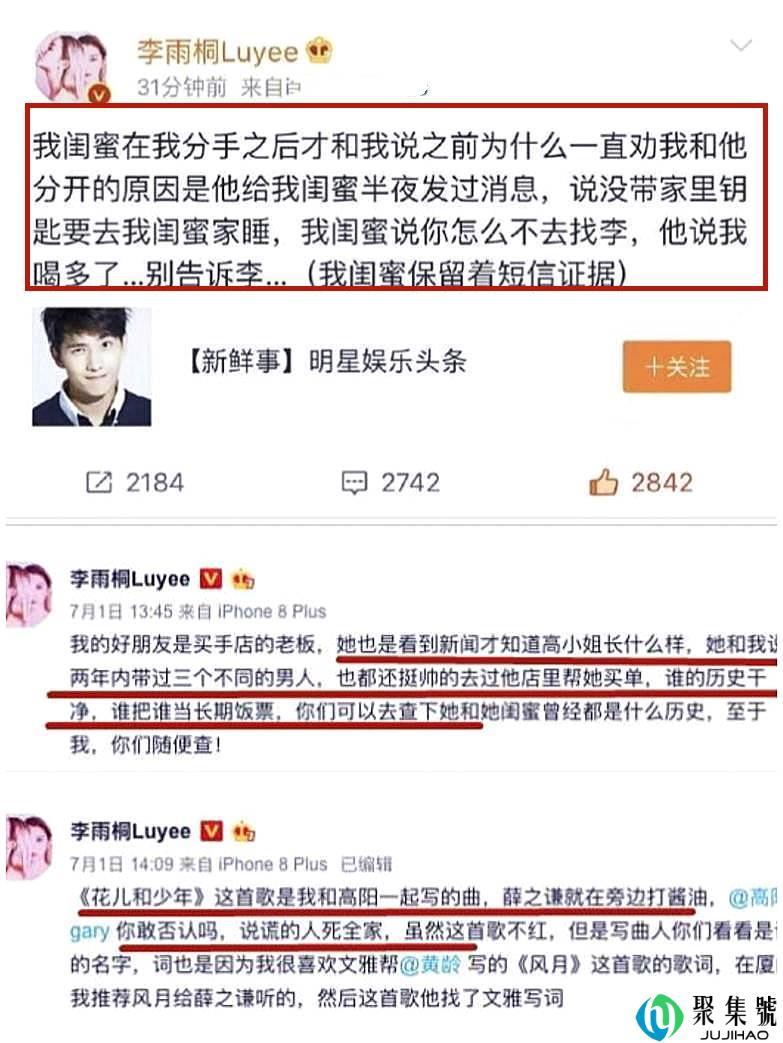Open the top 李雨桐Luyee username
This screenshot has height=1043, width=783.
(218, 52)
